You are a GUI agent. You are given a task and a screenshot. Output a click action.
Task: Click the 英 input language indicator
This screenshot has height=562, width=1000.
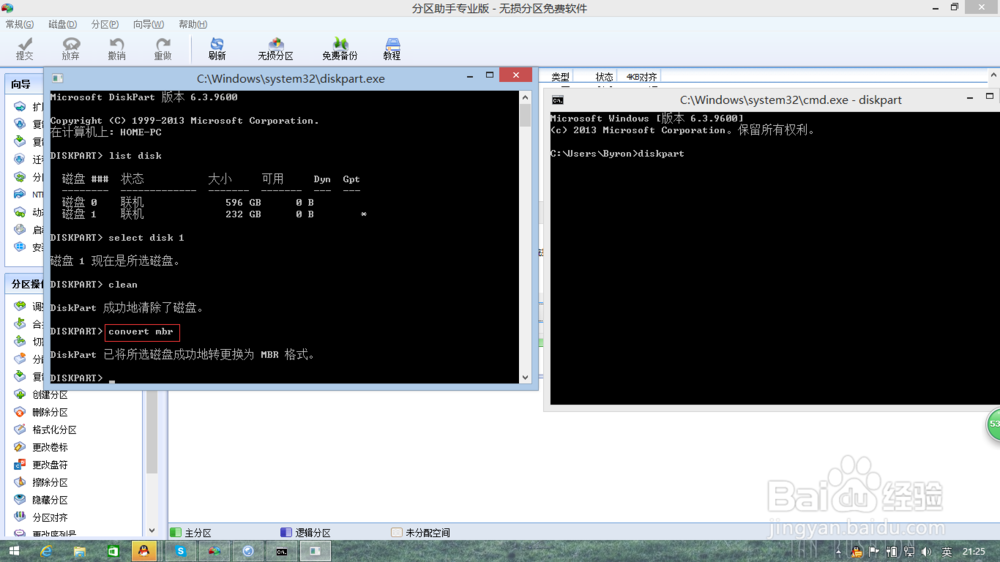946,552
